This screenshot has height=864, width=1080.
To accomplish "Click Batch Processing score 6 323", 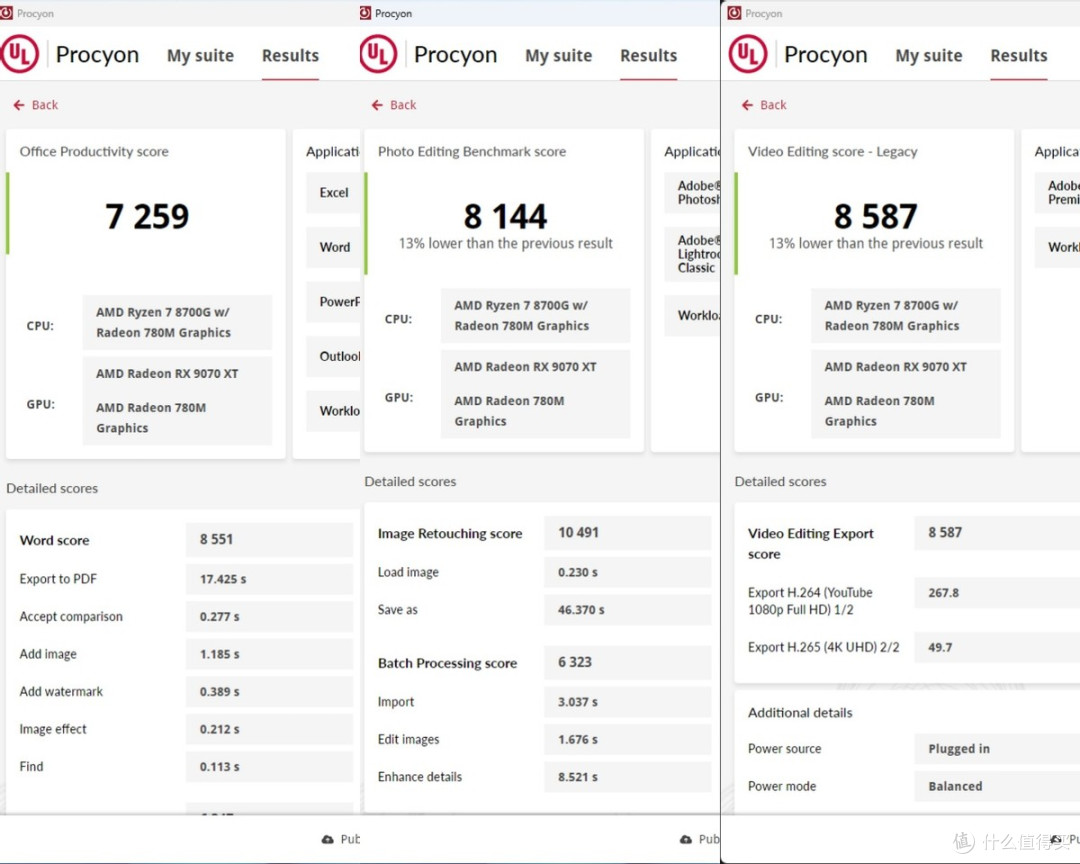I will coord(627,662).
